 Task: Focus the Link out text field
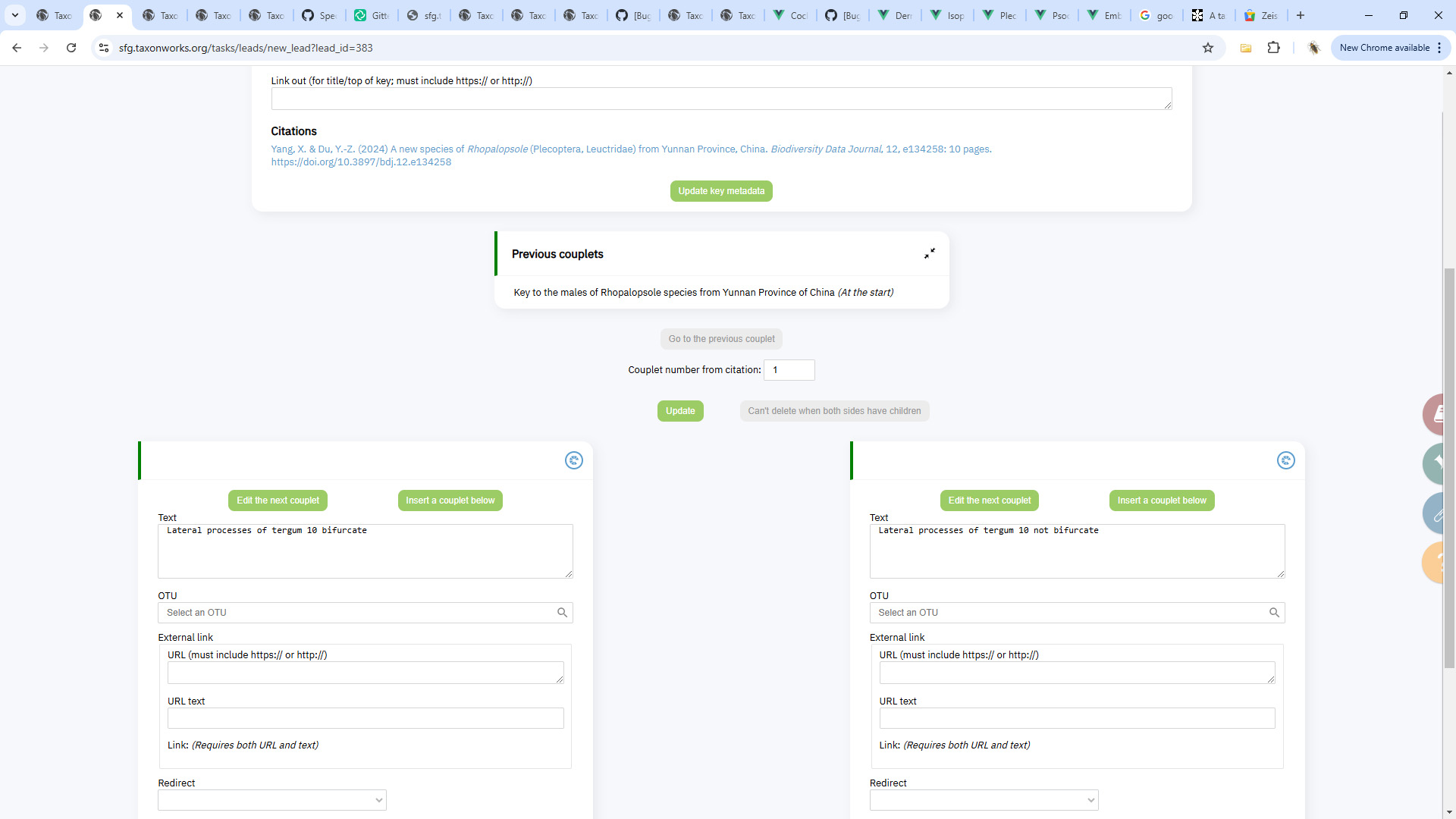721,99
